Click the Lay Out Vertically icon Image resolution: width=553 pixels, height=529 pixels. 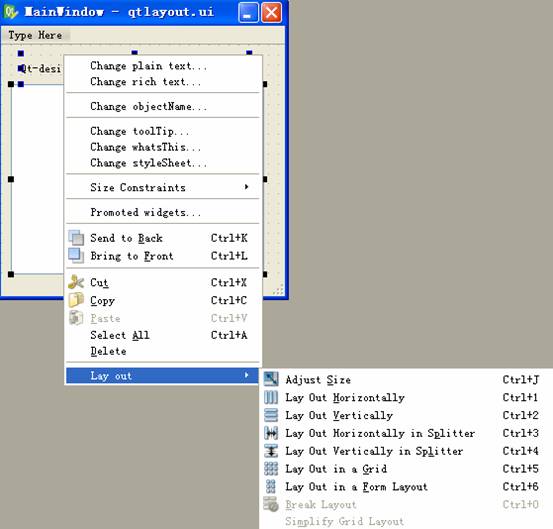point(271,415)
